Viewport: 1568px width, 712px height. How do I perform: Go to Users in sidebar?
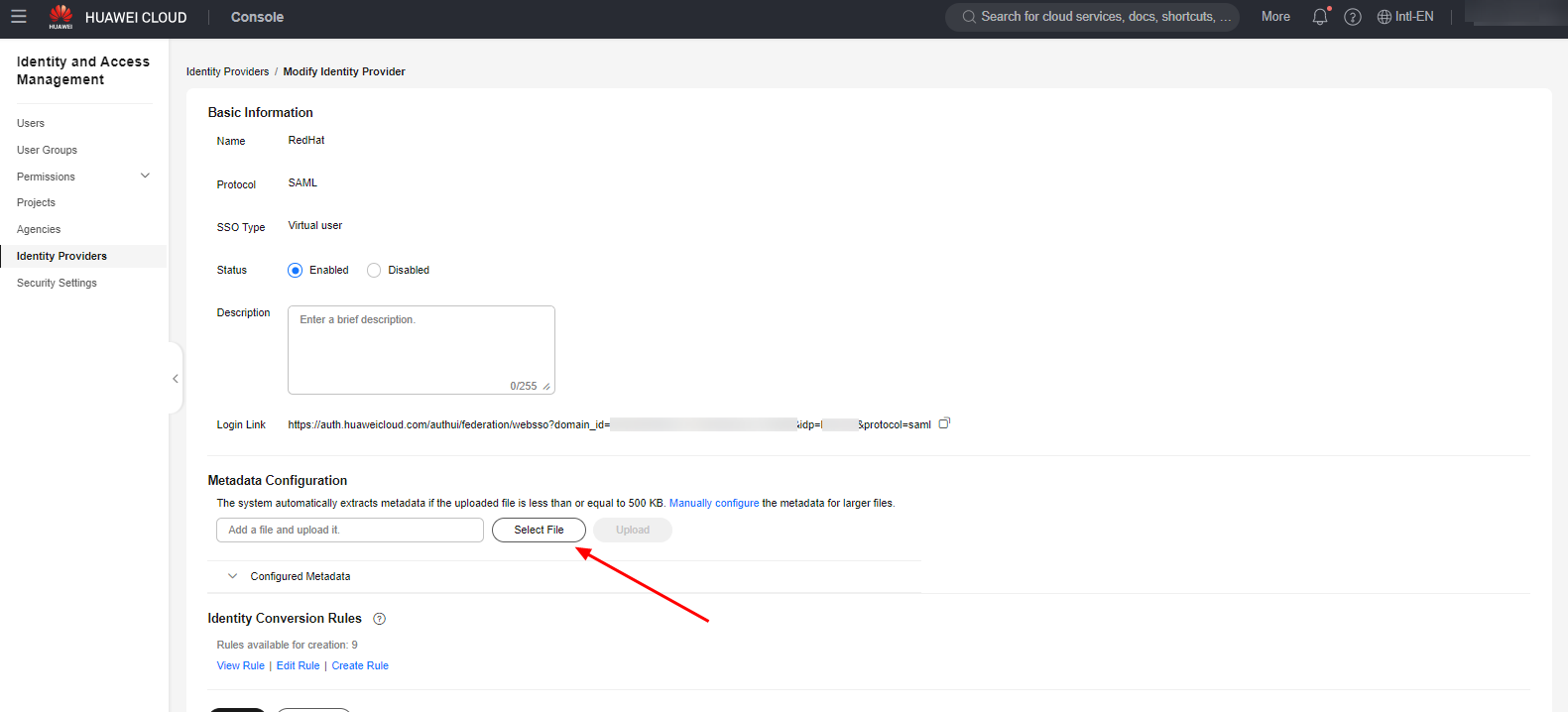click(x=31, y=123)
